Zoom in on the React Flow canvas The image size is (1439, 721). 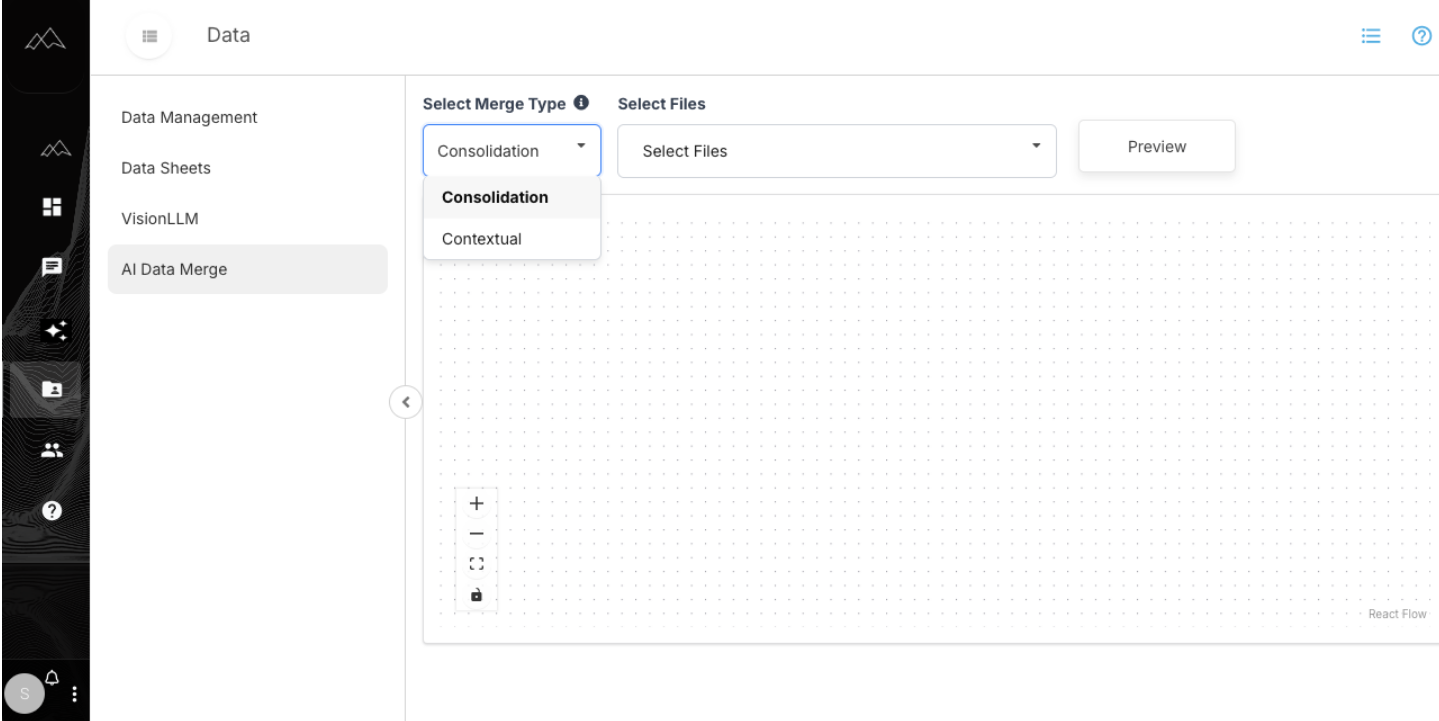477,503
